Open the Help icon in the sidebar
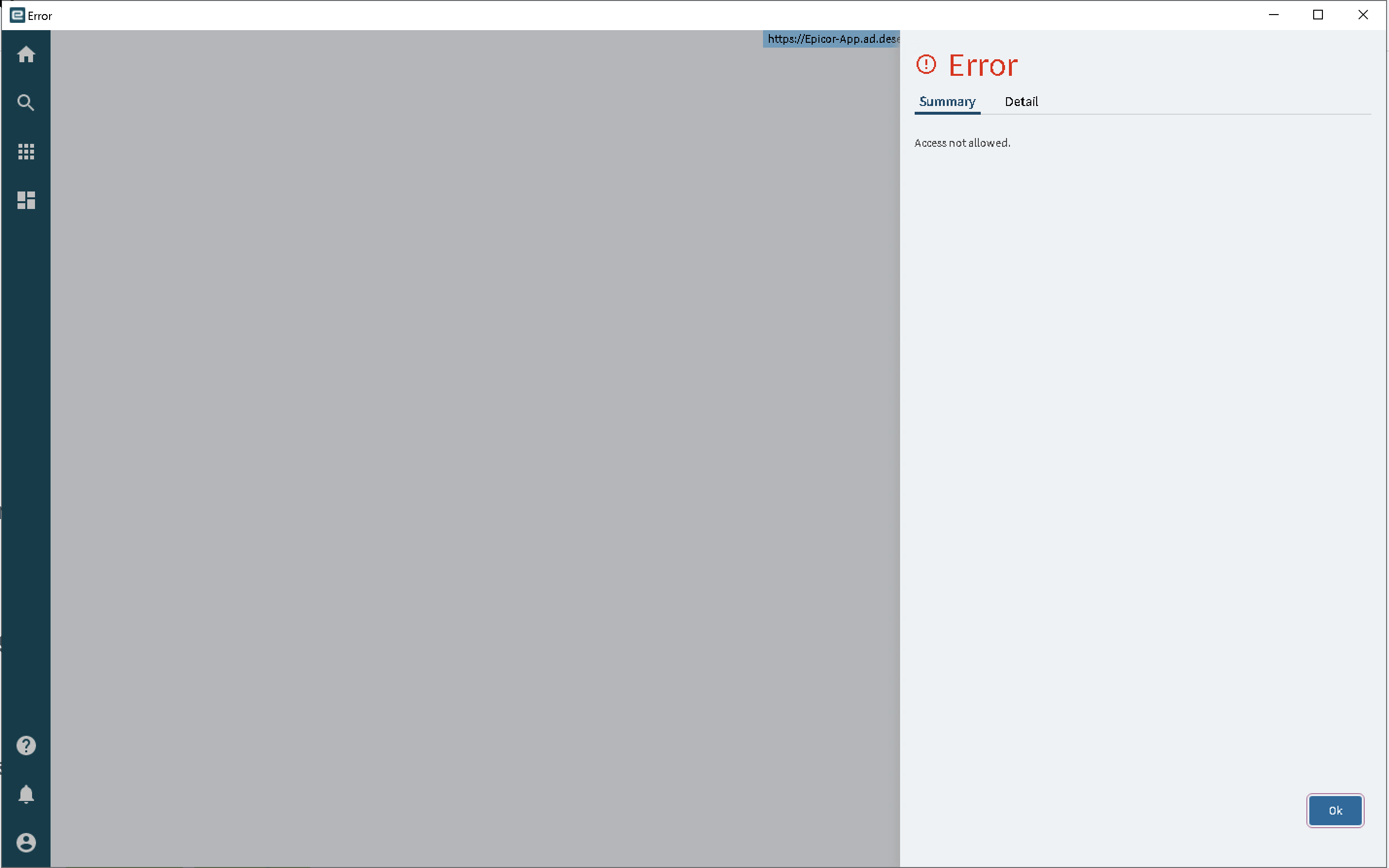Viewport: 1389px width, 868px height. [26, 745]
